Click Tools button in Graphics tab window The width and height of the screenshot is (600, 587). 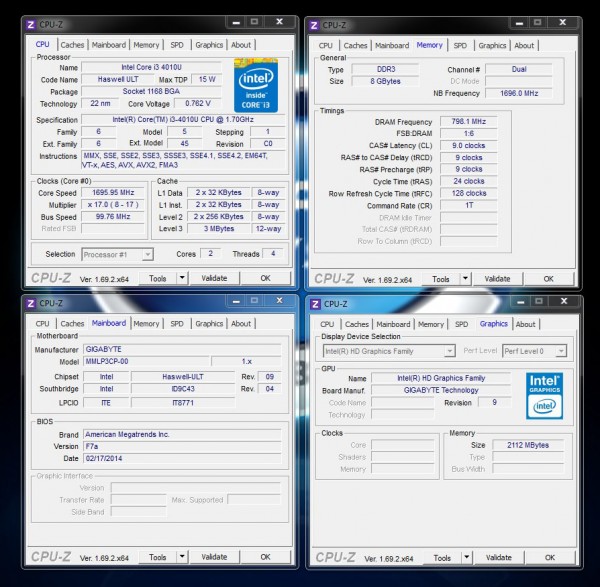(442, 558)
